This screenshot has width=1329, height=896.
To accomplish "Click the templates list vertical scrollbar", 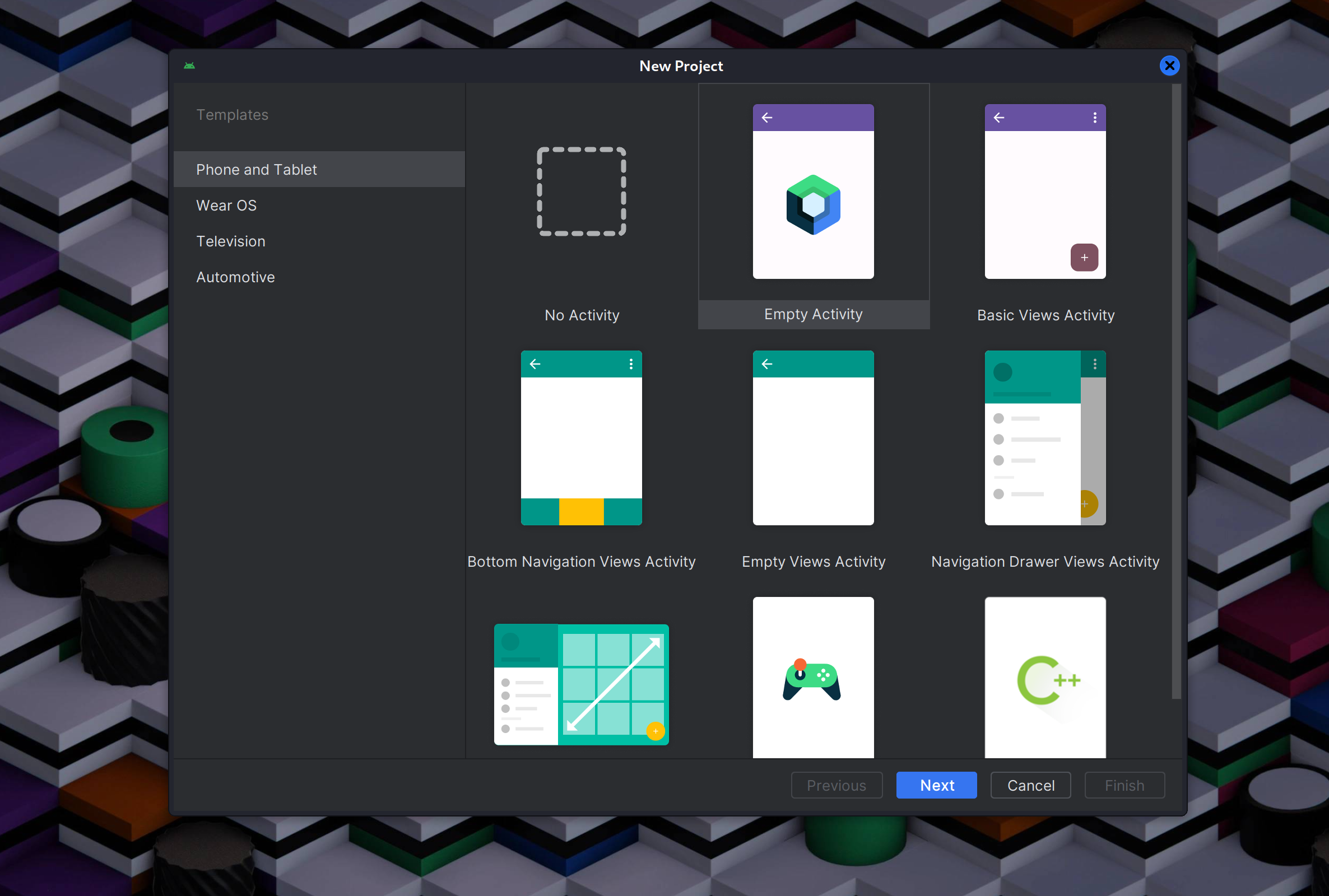I will click(1176, 391).
